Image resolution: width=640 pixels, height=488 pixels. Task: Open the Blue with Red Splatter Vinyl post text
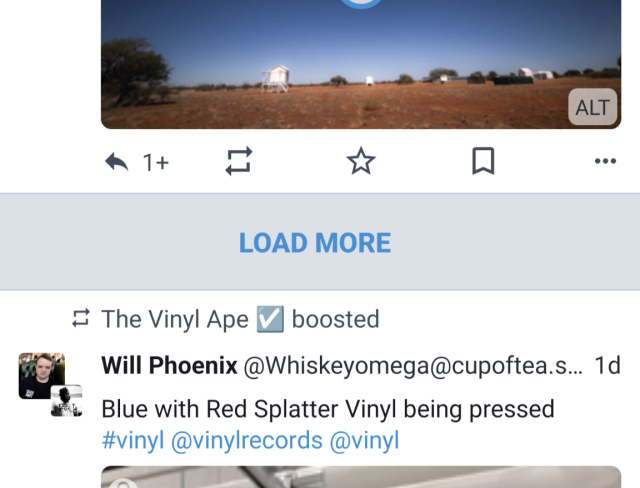coord(328,409)
